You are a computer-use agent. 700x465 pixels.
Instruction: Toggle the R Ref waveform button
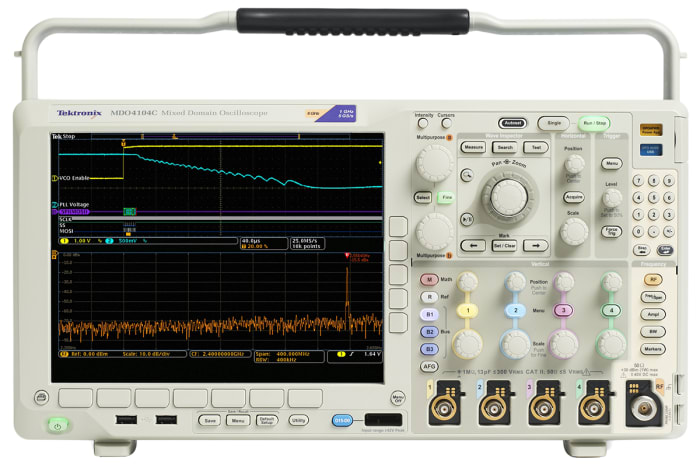429,297
